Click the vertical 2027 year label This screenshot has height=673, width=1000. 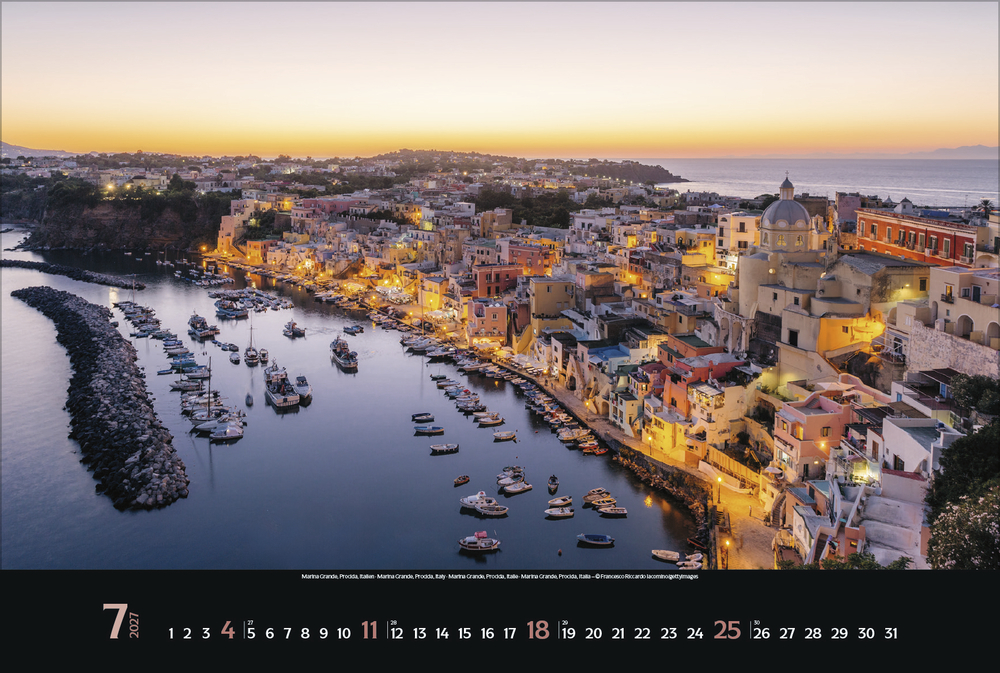point(135,625)
